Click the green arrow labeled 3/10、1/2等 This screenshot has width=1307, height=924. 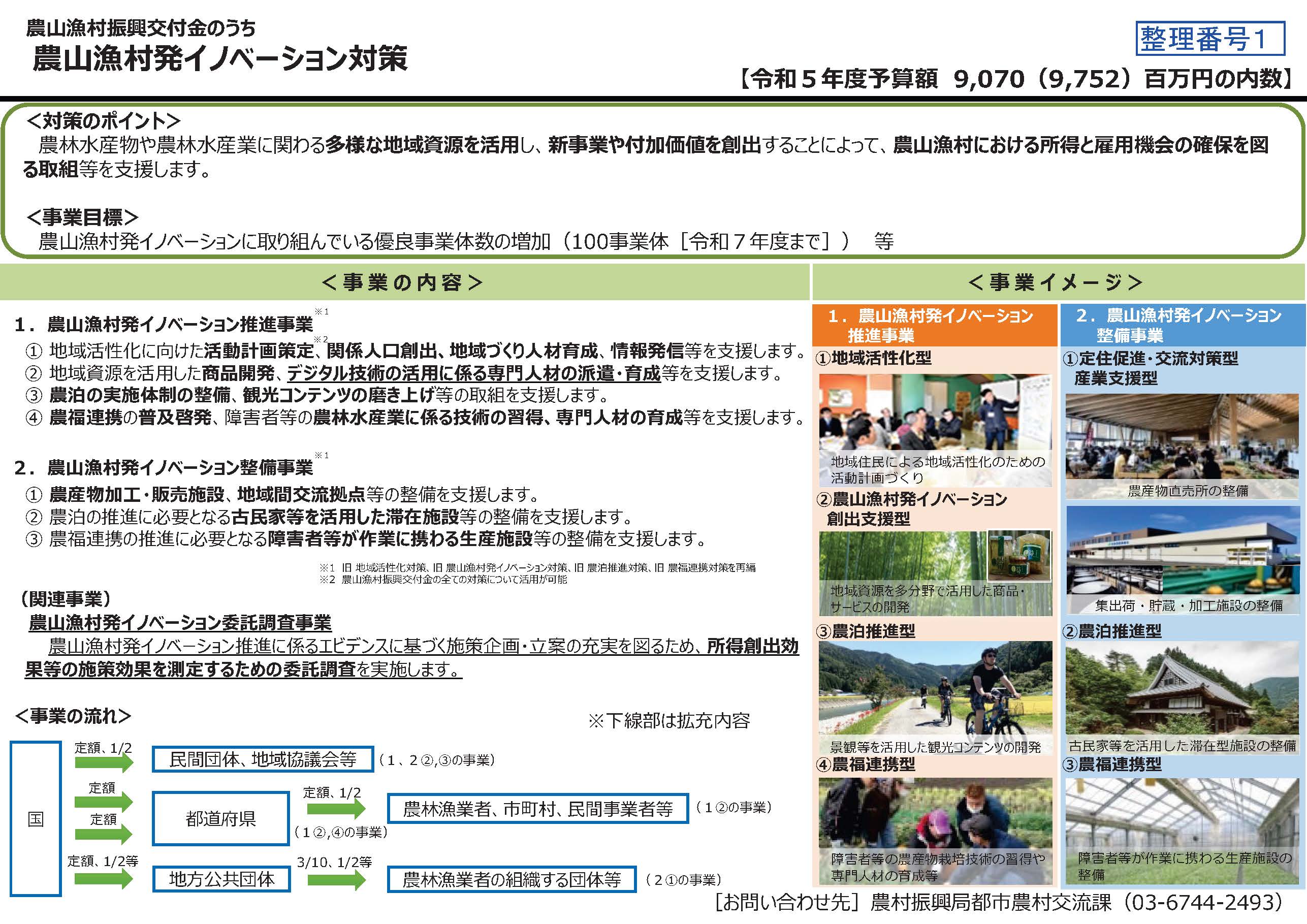pos(337,880)
